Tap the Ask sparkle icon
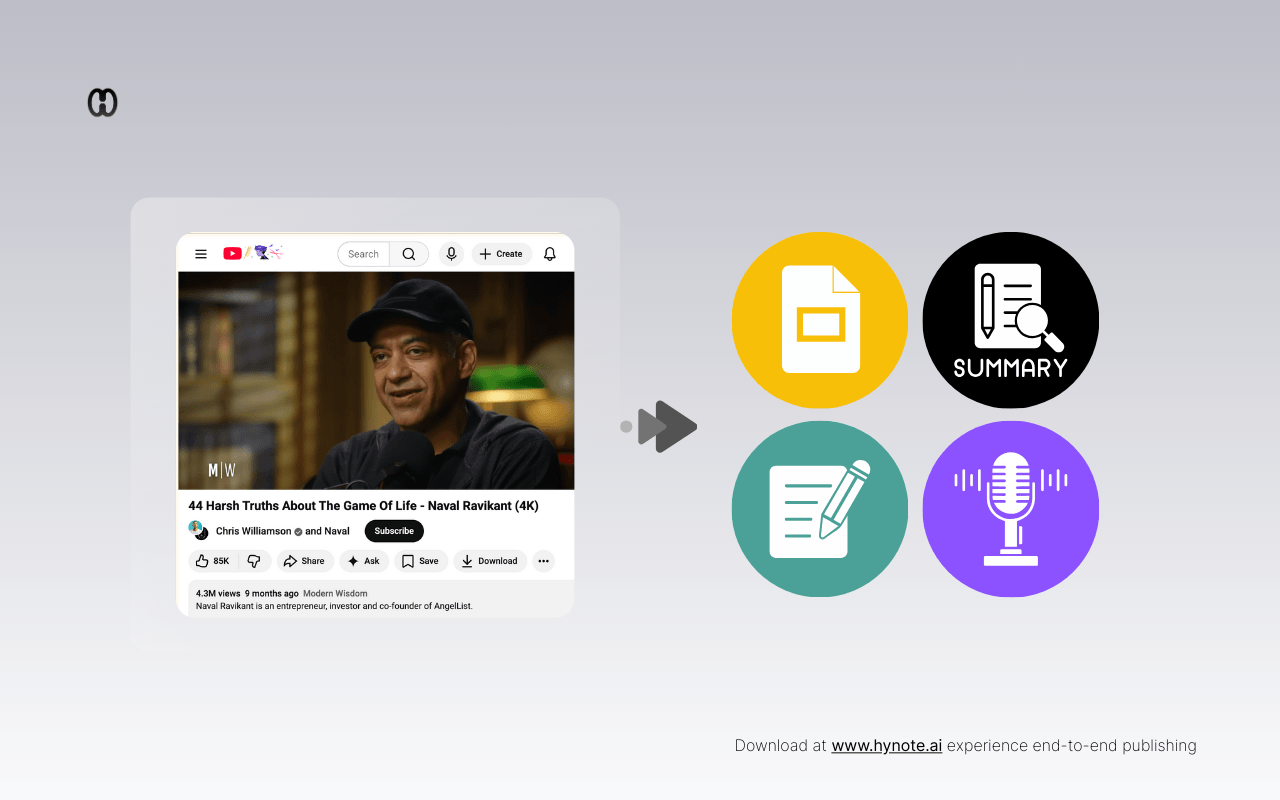 tap(352, 561)
